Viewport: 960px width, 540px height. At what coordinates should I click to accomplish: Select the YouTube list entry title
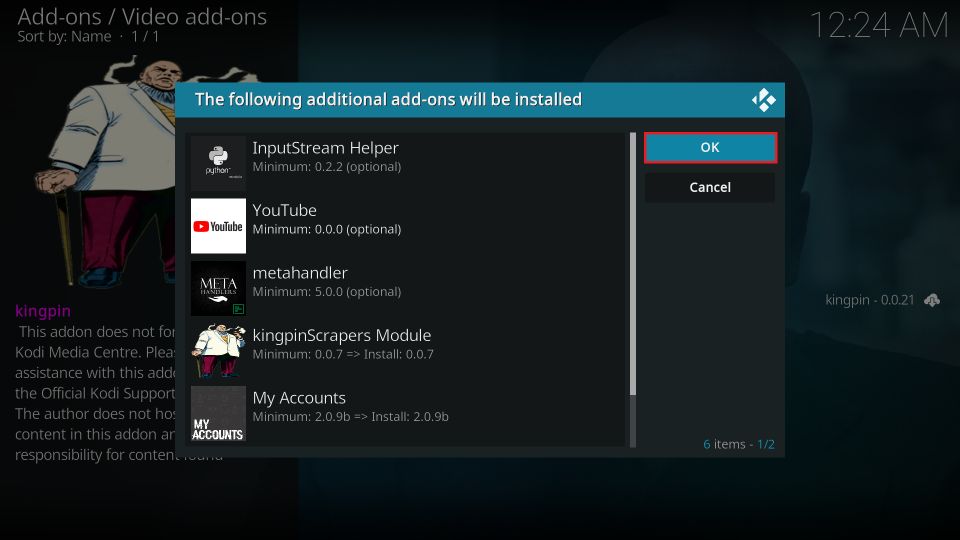click(x=285, y=210)
